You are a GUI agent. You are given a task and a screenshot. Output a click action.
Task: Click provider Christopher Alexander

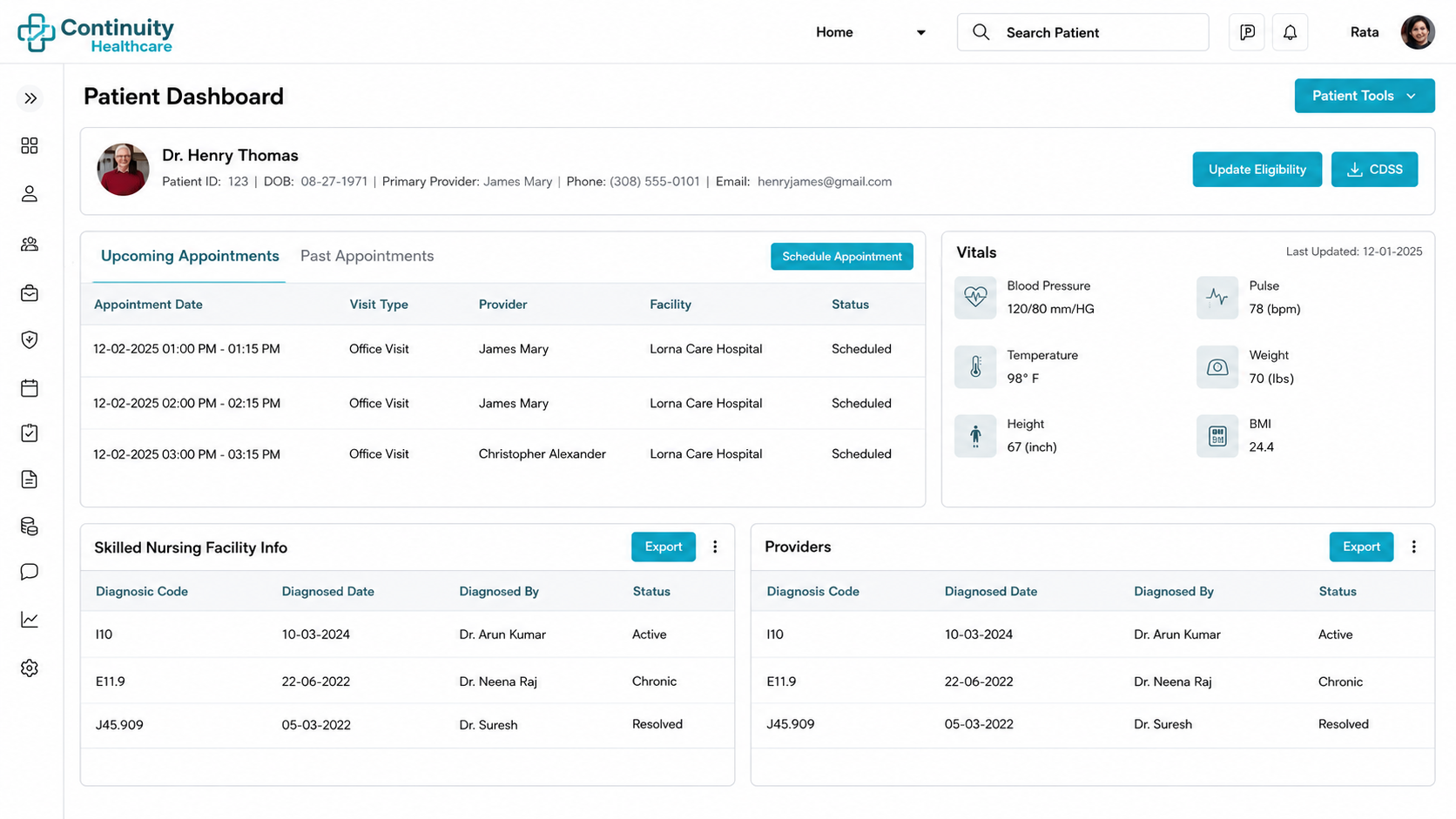pos(542,453)
